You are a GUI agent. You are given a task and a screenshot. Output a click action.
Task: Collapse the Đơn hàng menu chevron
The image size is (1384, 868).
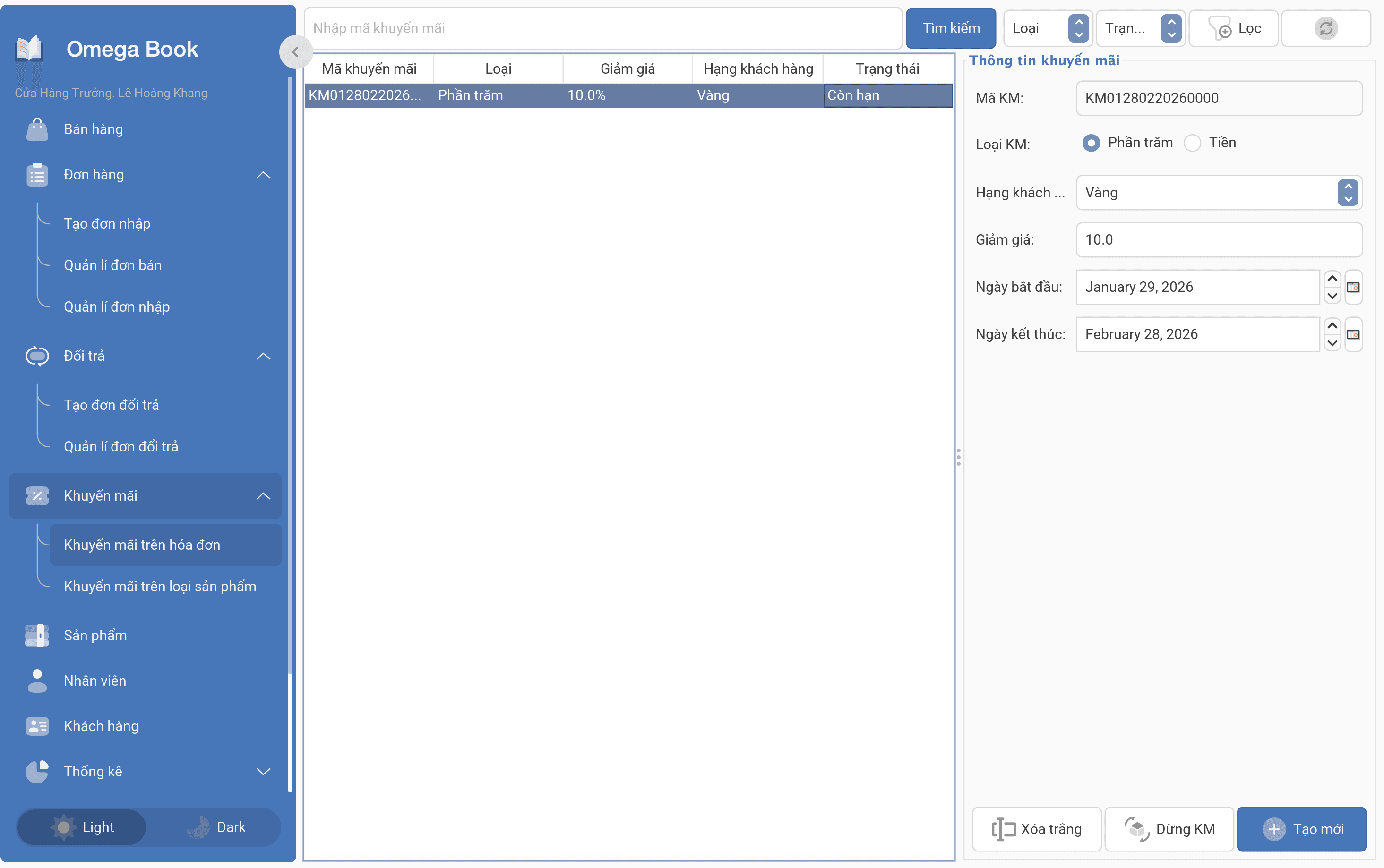tap(263, 175)
